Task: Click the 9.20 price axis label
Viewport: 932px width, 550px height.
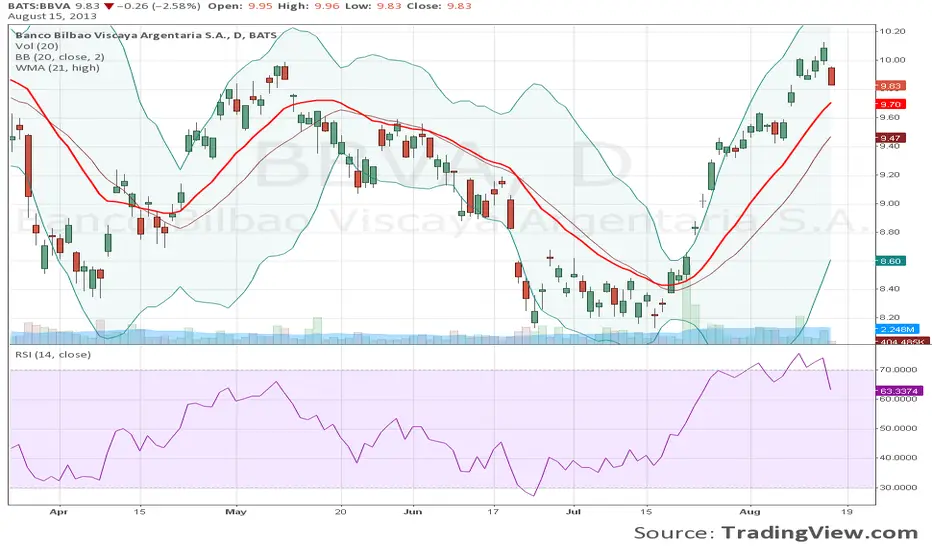Action: tap(890, 175)
